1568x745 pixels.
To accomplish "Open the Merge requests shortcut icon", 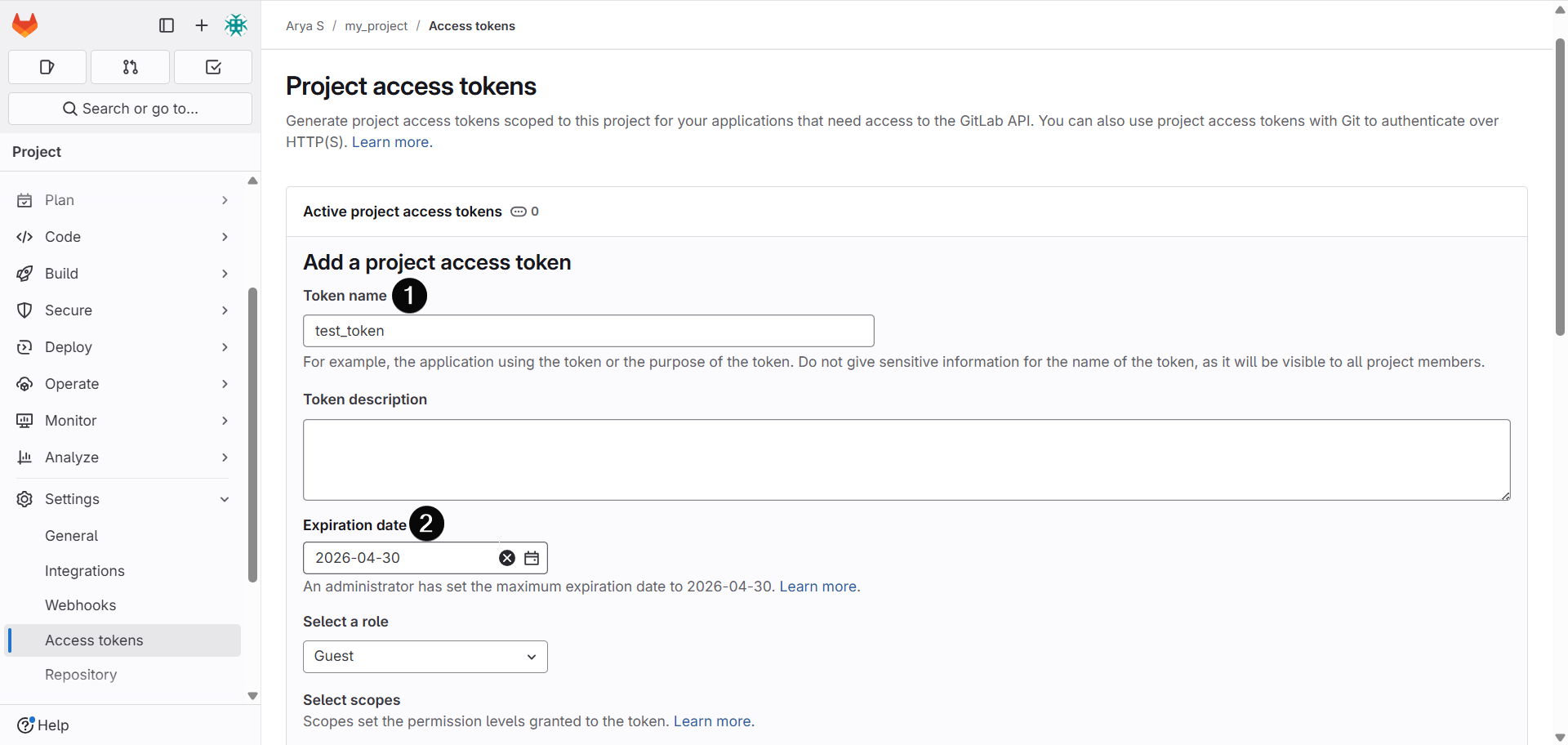I will coord(130,67).
